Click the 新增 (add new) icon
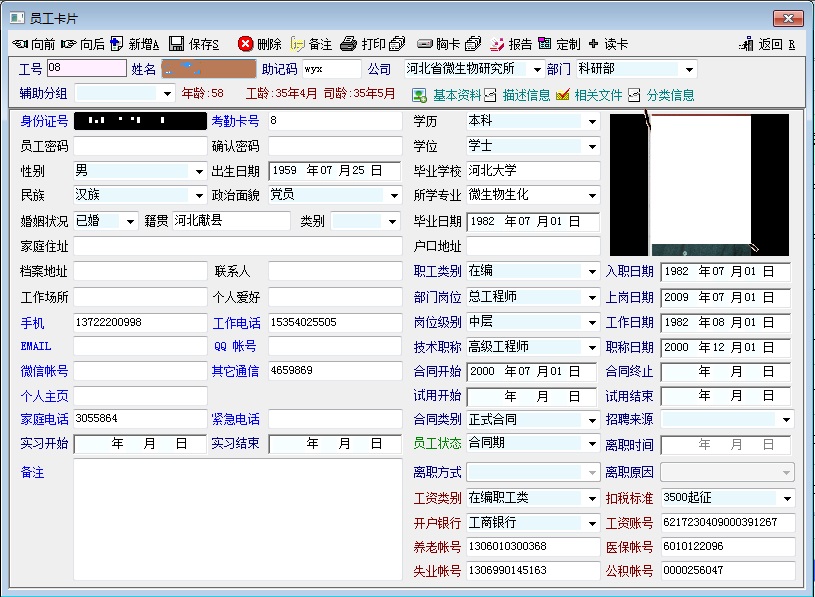The height and width of the screenshot is (597, 815). pos(117,44)
